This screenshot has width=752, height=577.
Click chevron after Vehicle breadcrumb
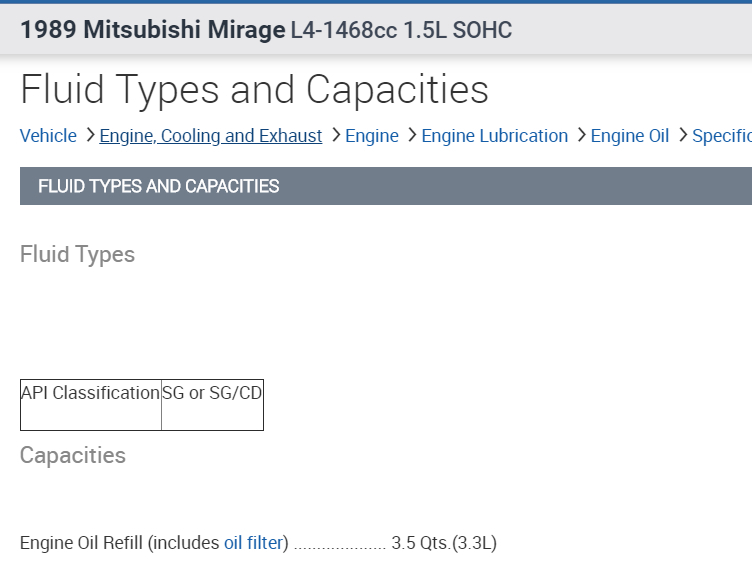(89, 136)
